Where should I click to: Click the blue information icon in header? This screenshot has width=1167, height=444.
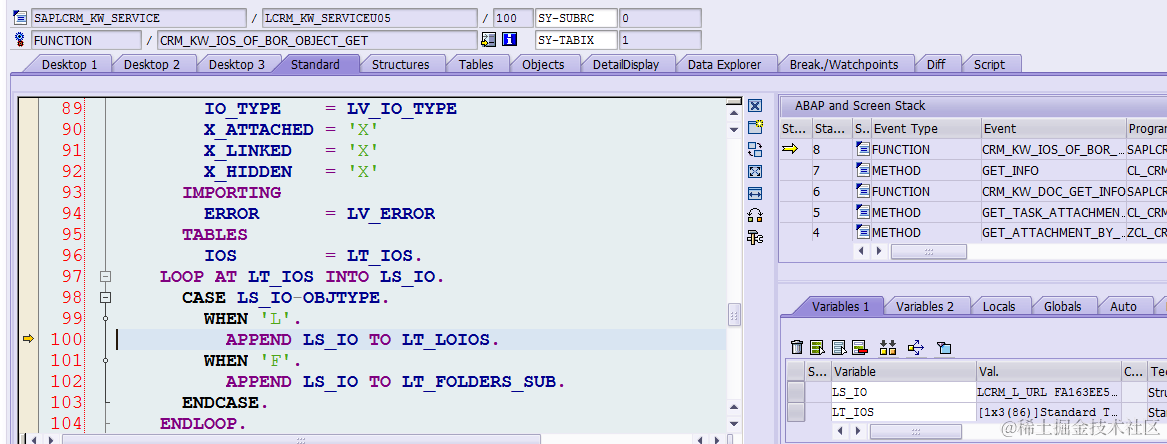point(510,39)
